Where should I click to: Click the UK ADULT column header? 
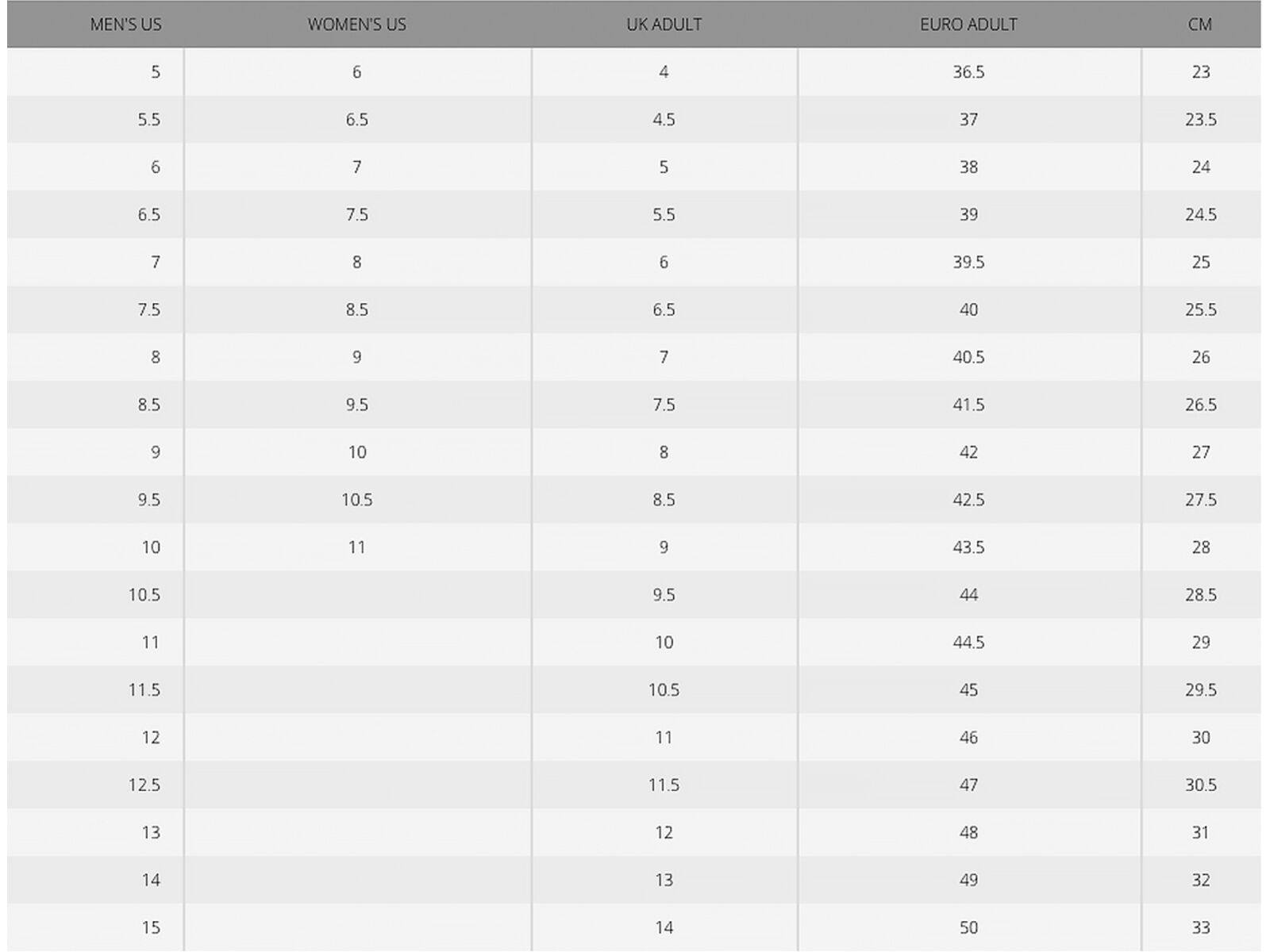click(664, 25)
